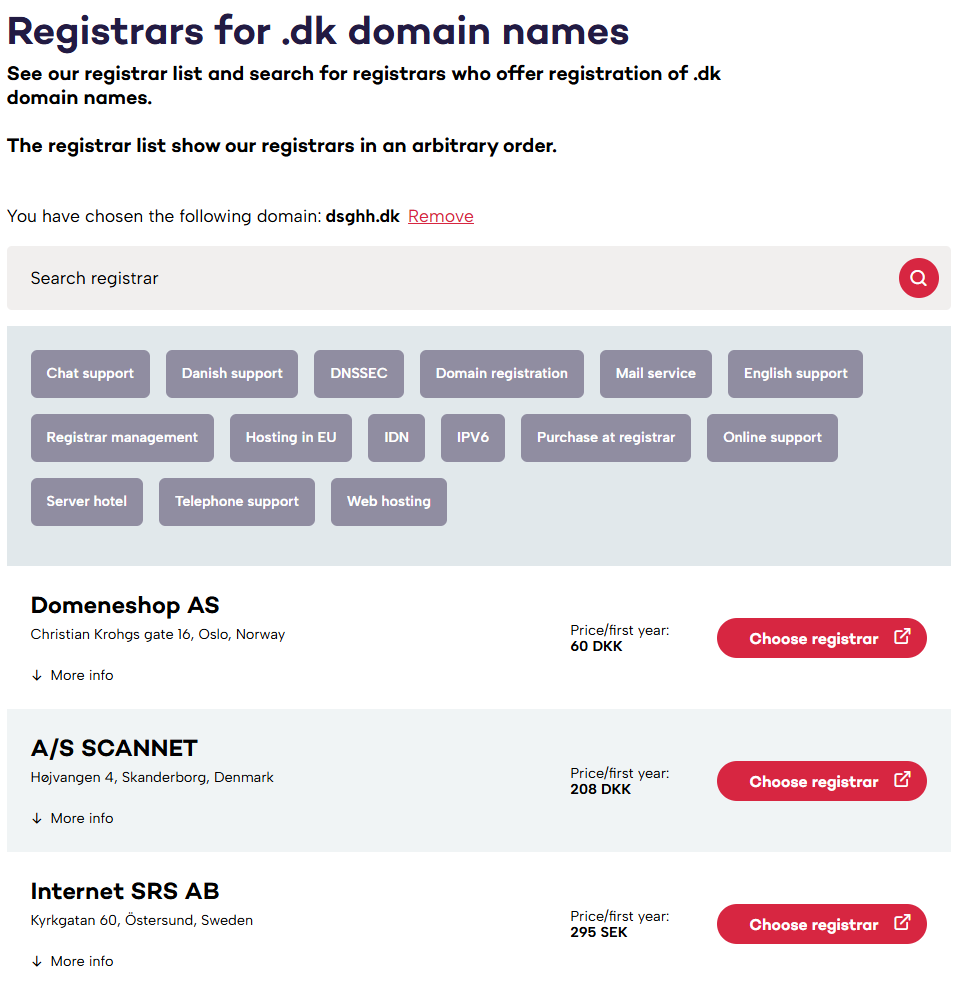959x990 pixels.
Task: Choose registrar Domeneshop AS
Action: click(813, 639)
